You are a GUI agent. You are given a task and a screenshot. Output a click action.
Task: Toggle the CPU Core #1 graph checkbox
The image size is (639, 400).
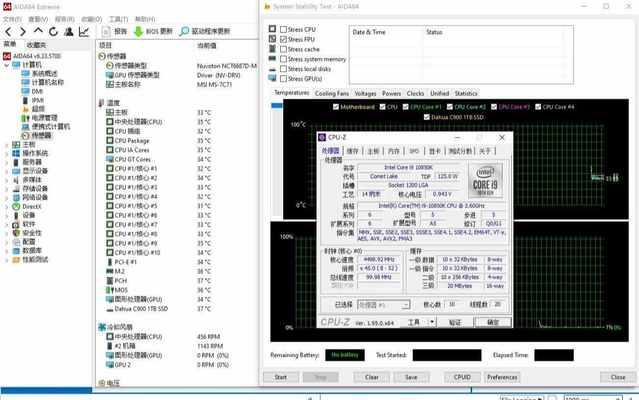tap(405, 107)
